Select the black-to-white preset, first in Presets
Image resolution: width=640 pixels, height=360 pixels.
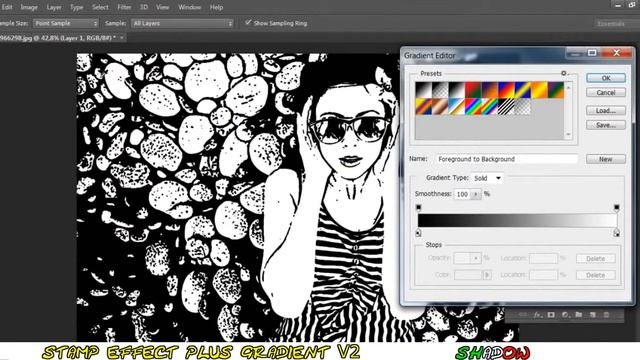424,90
